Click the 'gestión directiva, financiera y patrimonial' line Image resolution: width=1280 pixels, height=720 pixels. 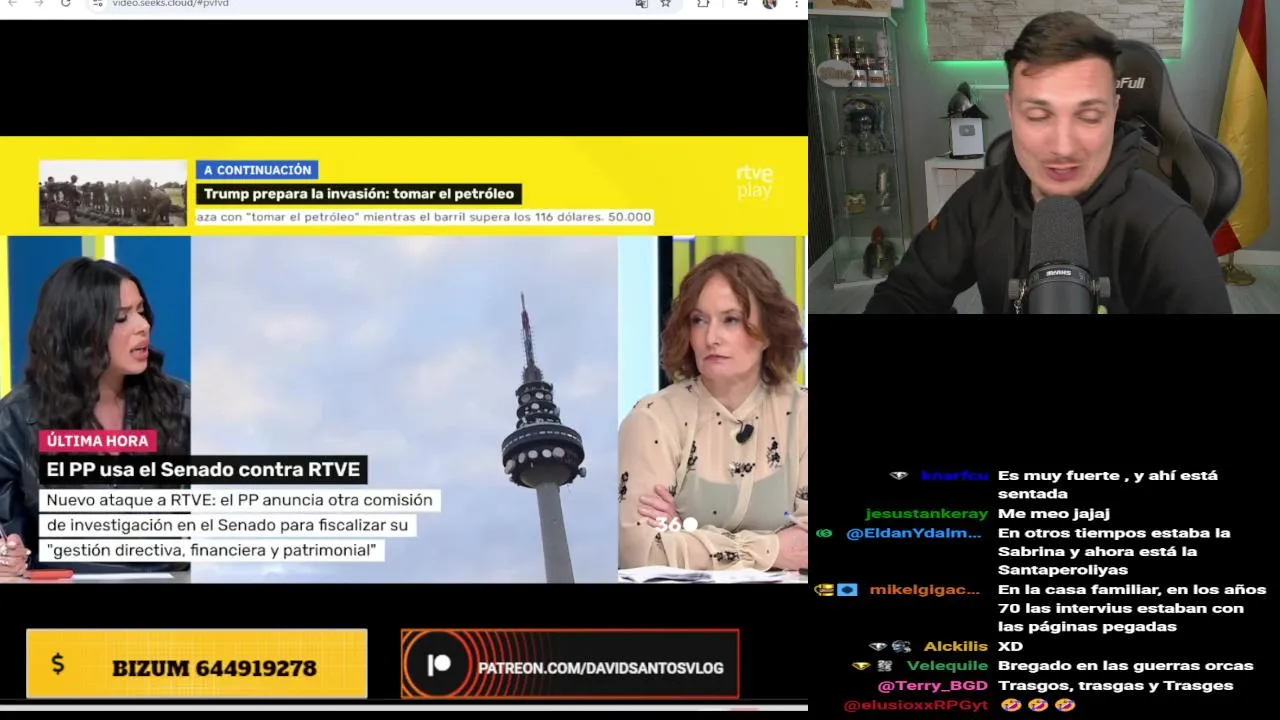coord(211,550)
